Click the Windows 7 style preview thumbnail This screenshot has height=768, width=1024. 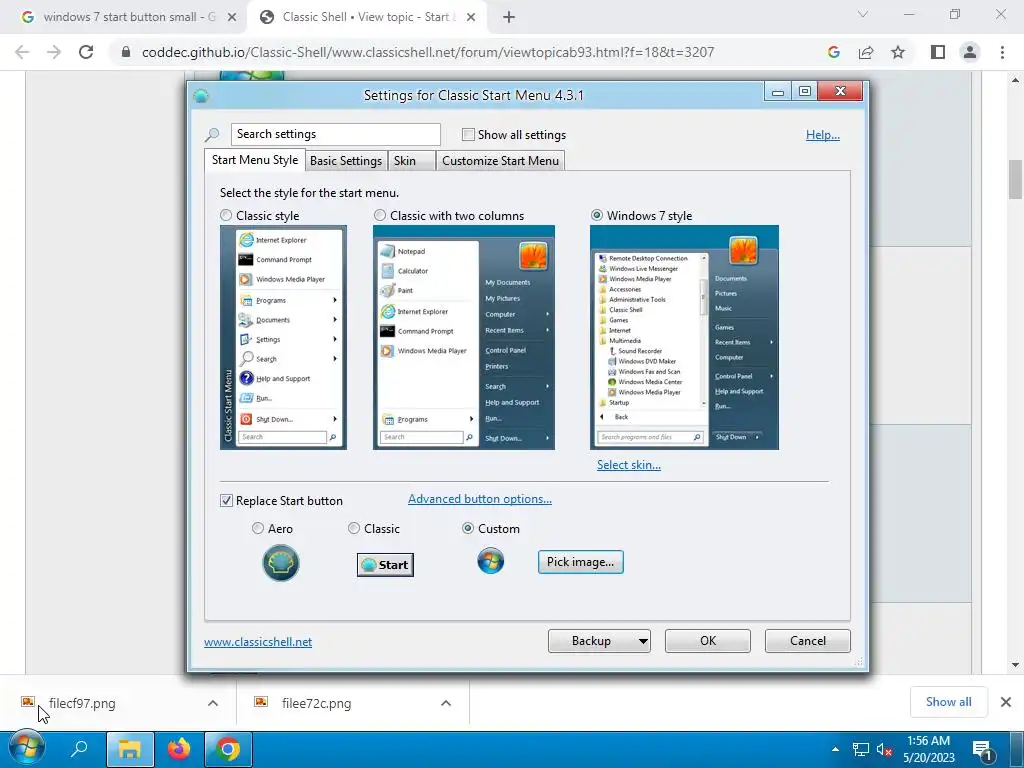pos(684,338)
